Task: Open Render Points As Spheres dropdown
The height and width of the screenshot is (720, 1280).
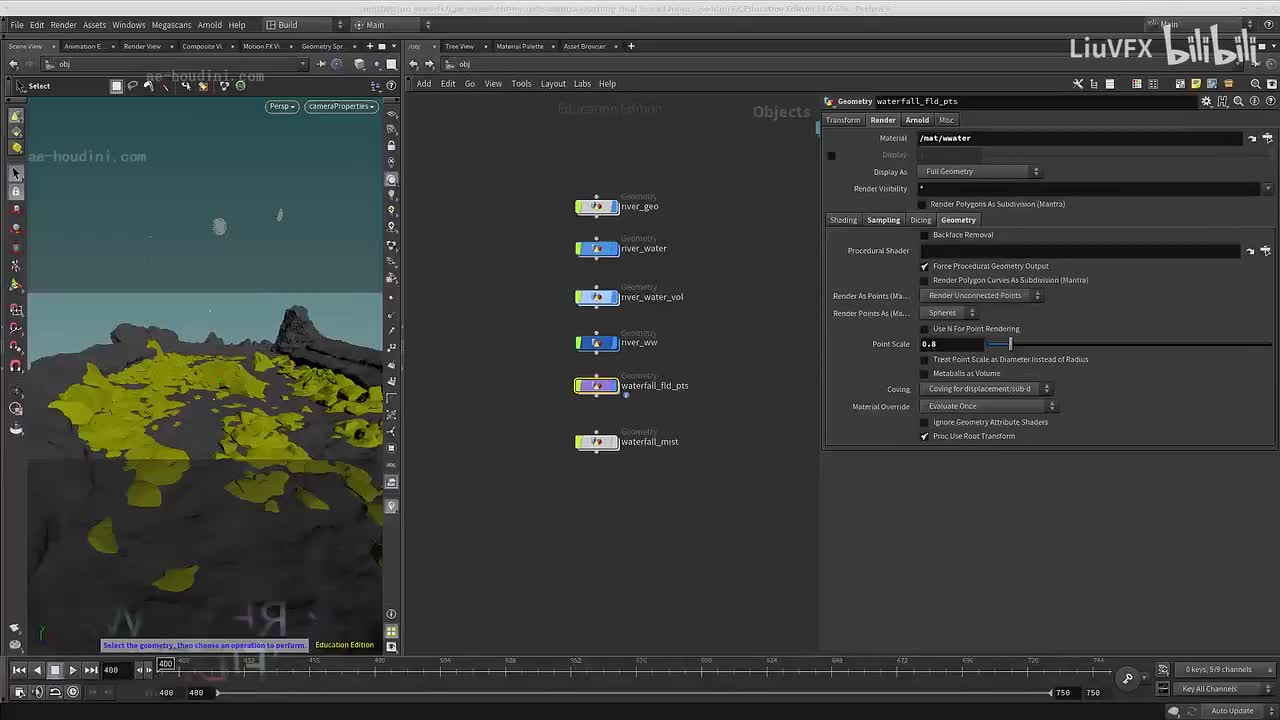Action: pos(948,313)
